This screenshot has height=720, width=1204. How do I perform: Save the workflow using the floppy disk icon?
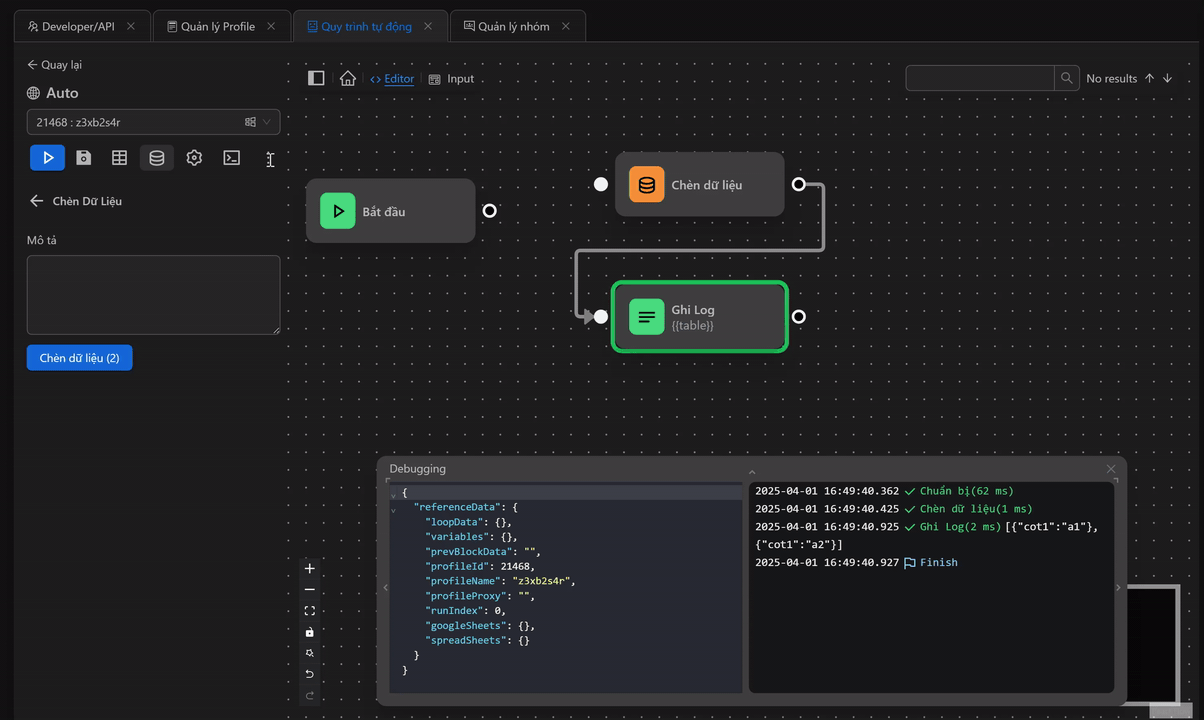pyautogui.click(x=84, y=157)
